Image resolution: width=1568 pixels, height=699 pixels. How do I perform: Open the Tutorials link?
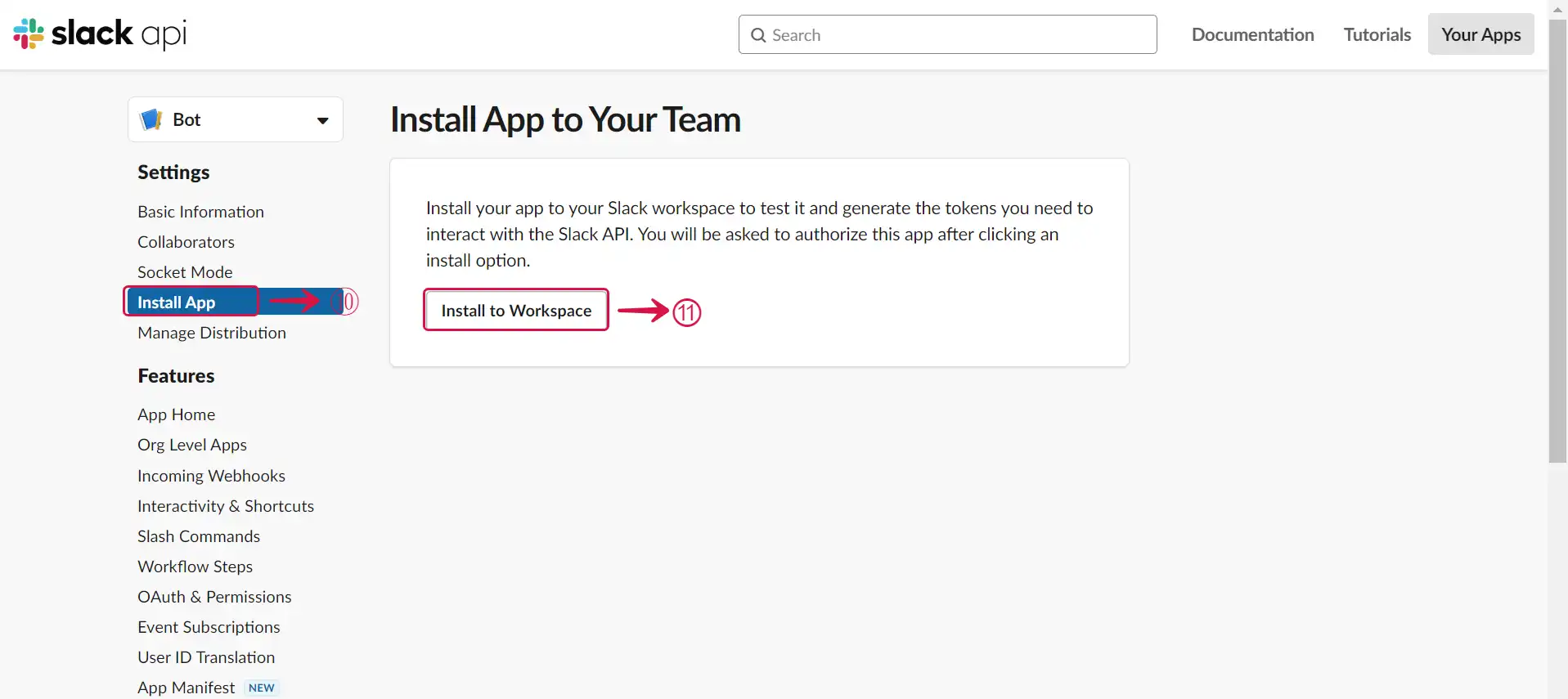[1377, 34]
